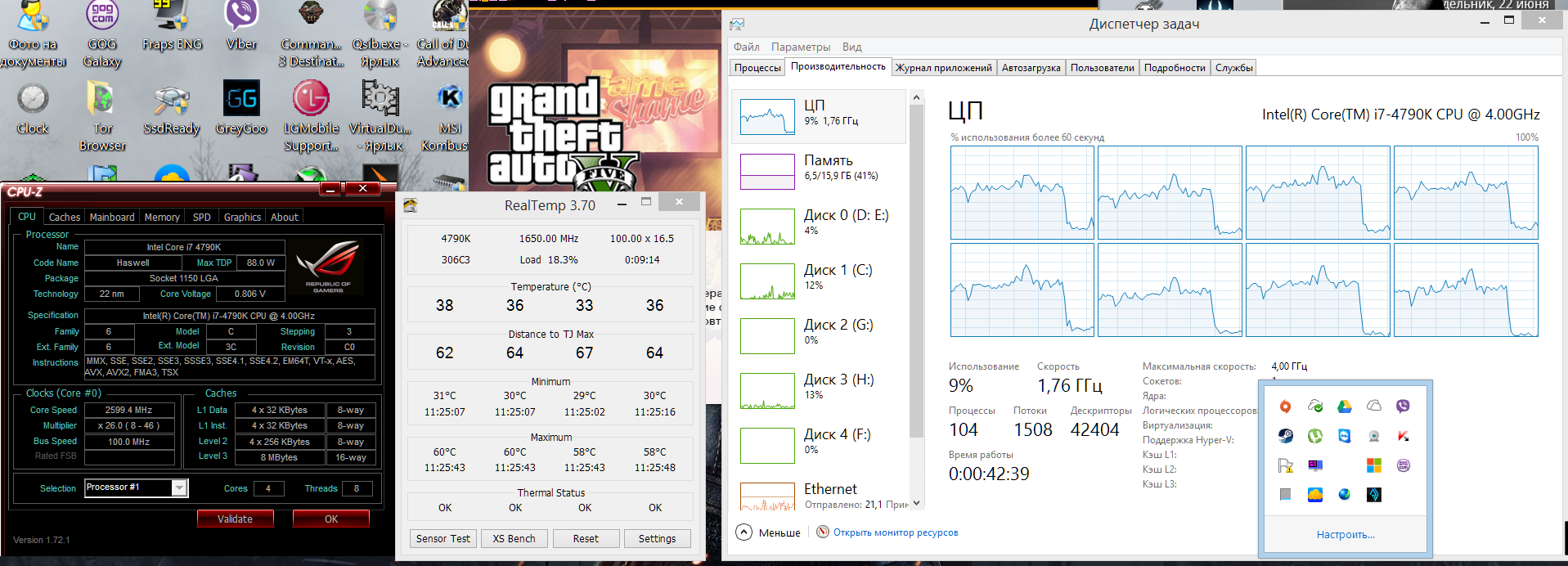Click scroll-down arrow of performance sidebar

[x=916, y=503]
